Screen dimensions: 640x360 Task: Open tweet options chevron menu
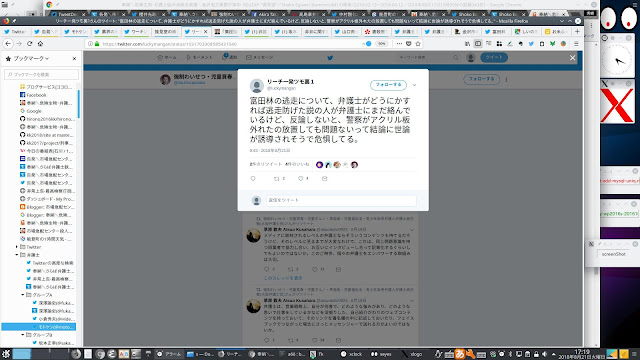[x=414, y=85]
